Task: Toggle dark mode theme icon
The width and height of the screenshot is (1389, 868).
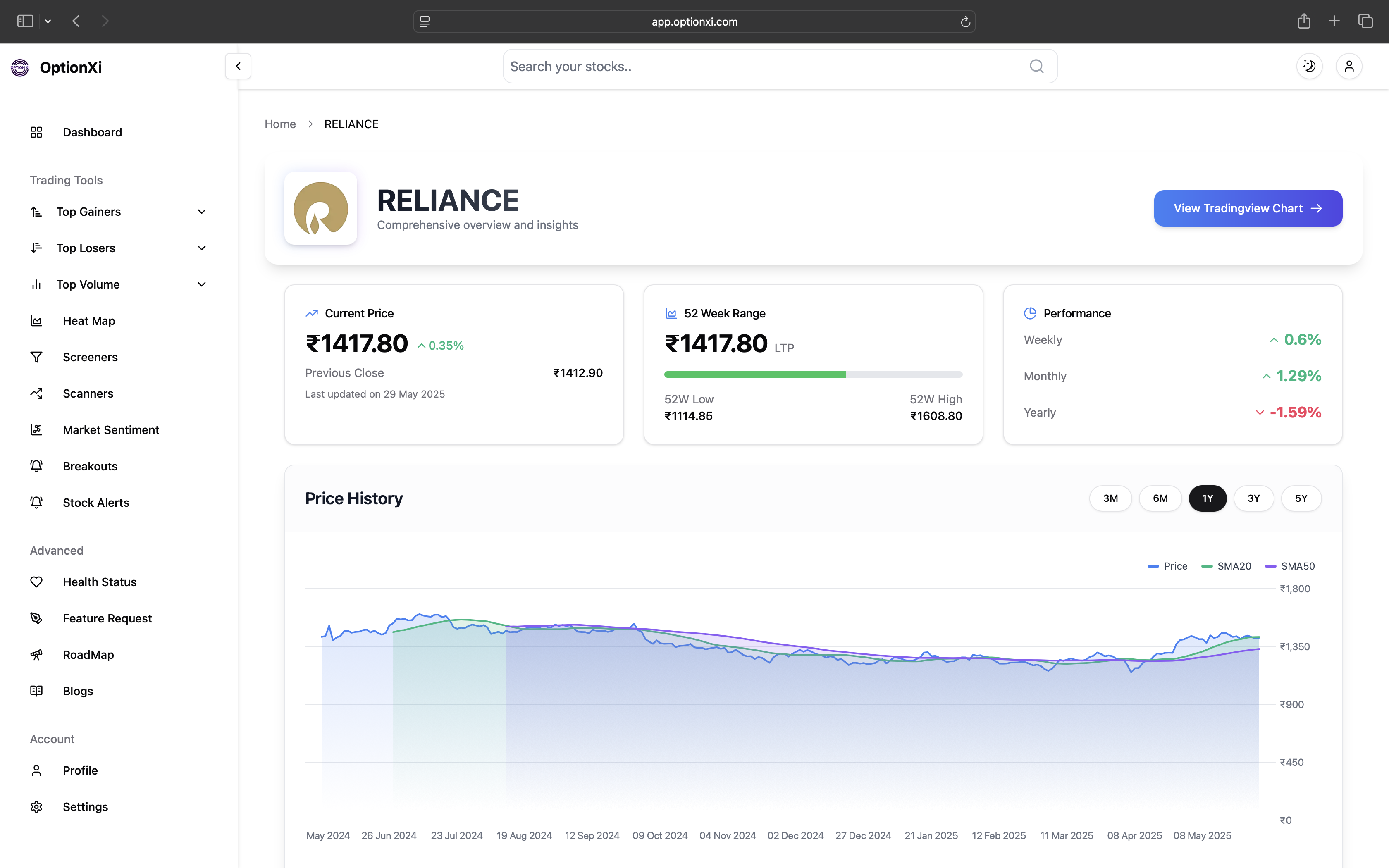Action: click(x=1309, y=66)
